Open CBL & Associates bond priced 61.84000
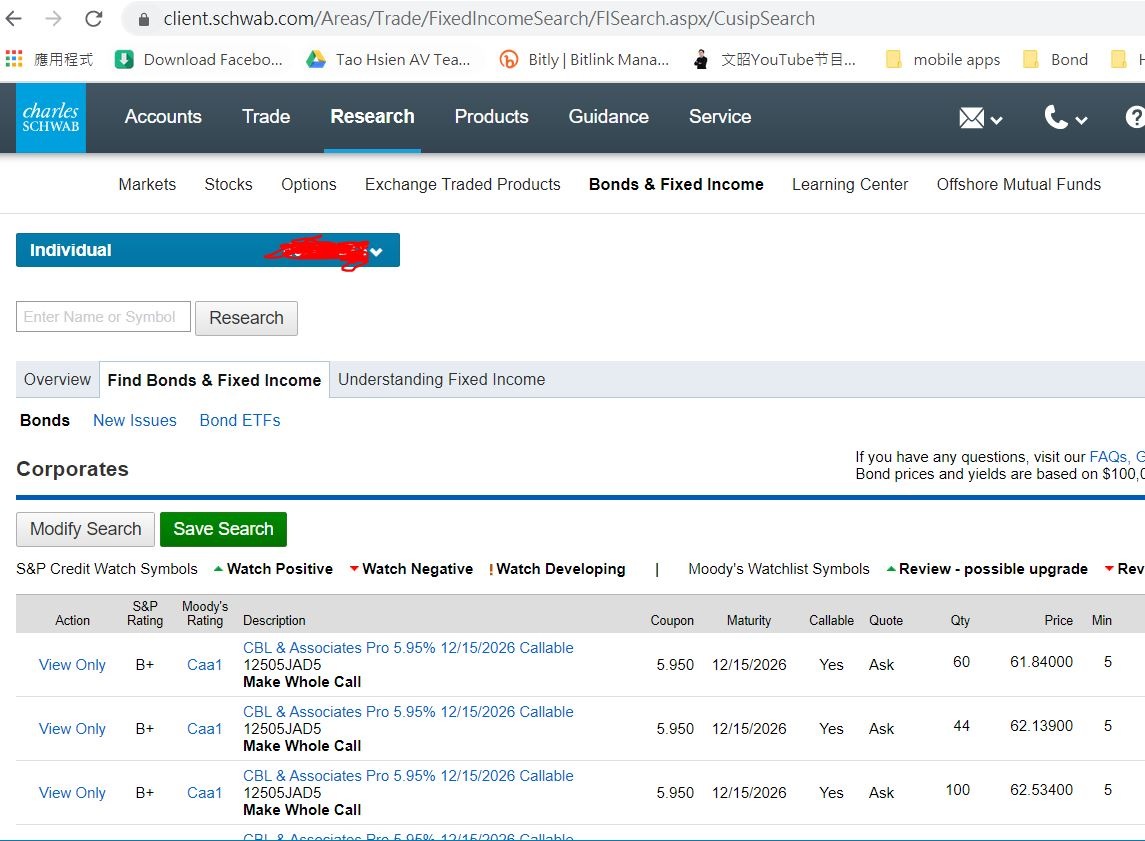Viewport: 1145px width, 841px height. pos(408,648)
